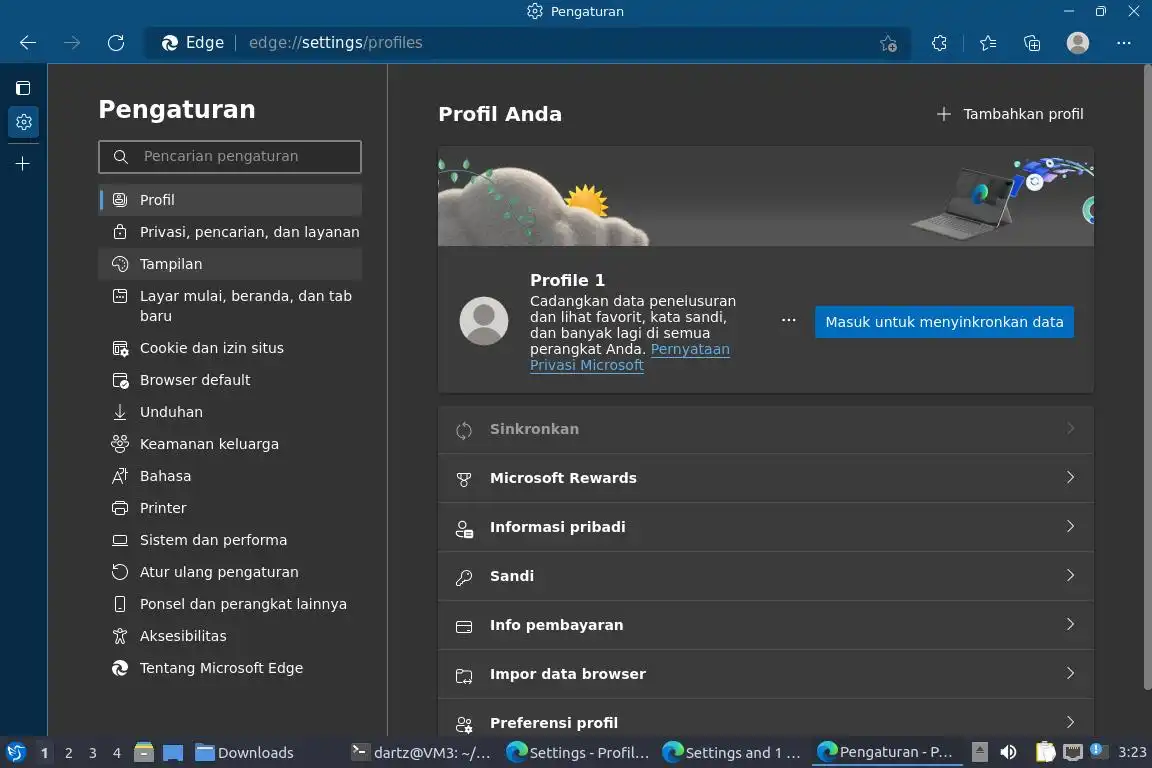Click the page vertical scrollbar

point(1147,378)
